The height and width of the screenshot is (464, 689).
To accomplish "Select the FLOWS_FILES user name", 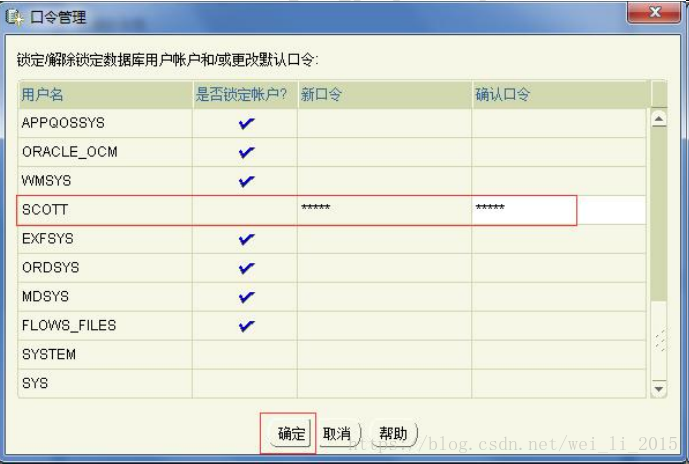I will click(69, 326).
